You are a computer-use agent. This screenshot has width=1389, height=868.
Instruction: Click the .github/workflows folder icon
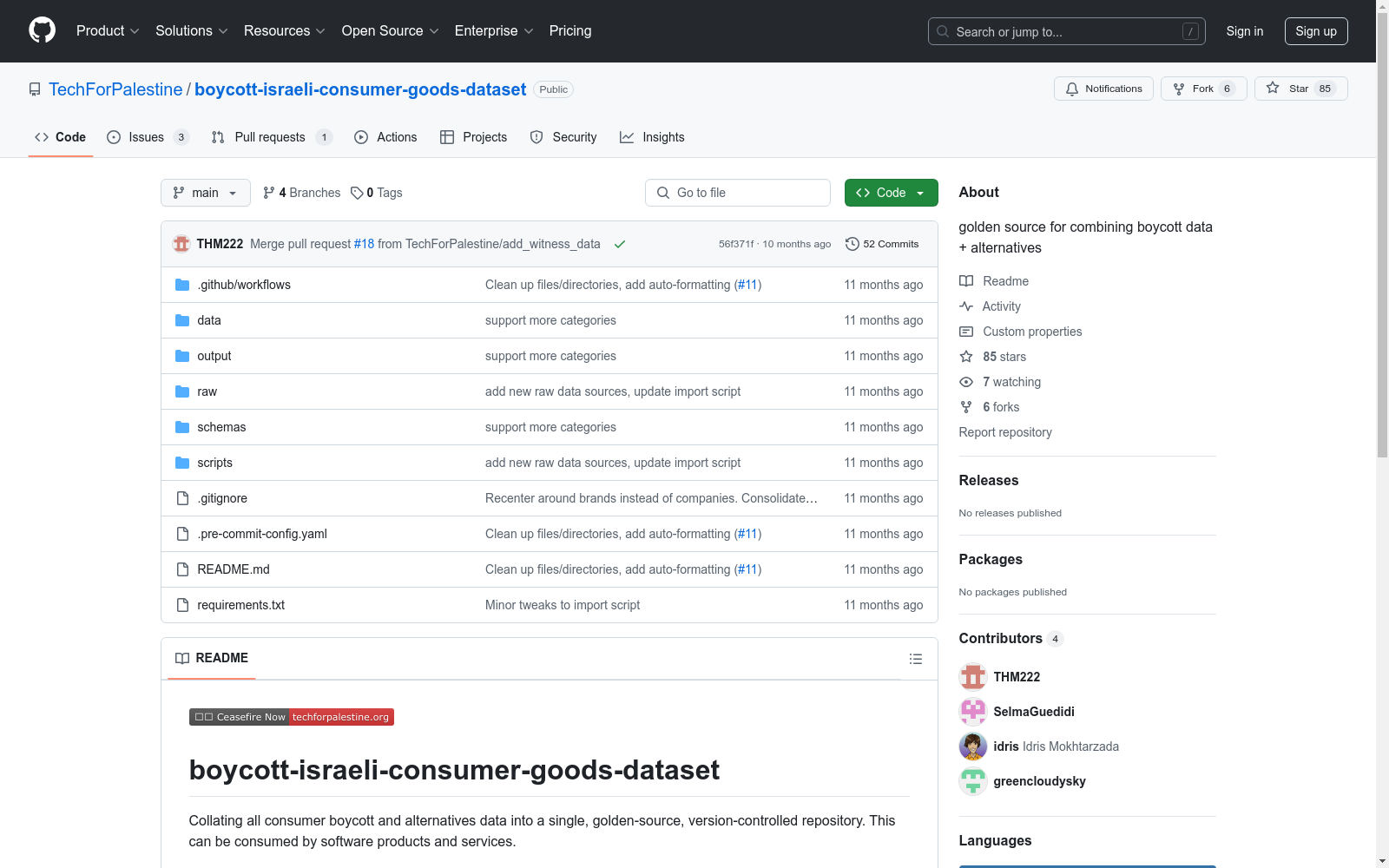(x=182, y=285)
